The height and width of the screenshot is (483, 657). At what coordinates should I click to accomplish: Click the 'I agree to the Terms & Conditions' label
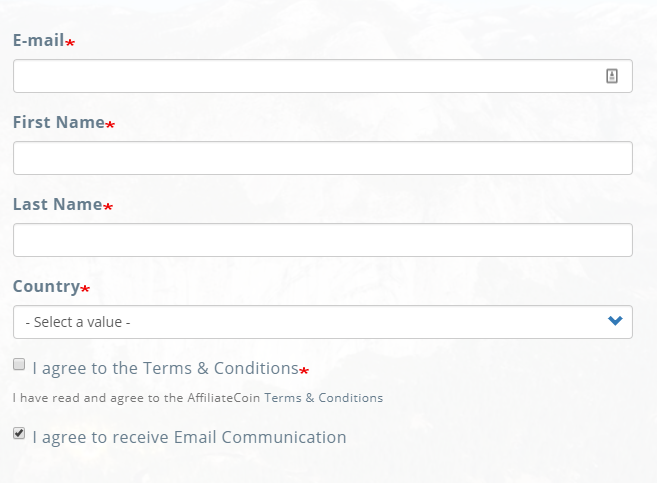(x=165, y=368)
